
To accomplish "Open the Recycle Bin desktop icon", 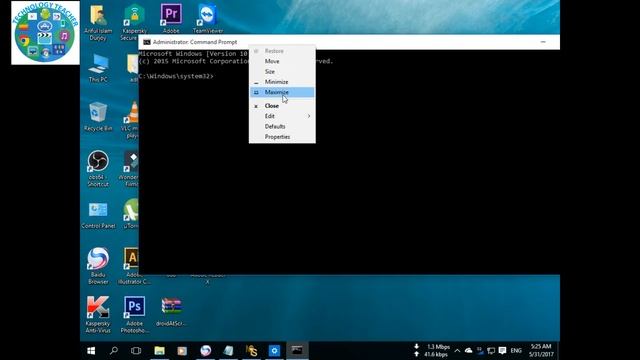I will (x=98, y=117).
